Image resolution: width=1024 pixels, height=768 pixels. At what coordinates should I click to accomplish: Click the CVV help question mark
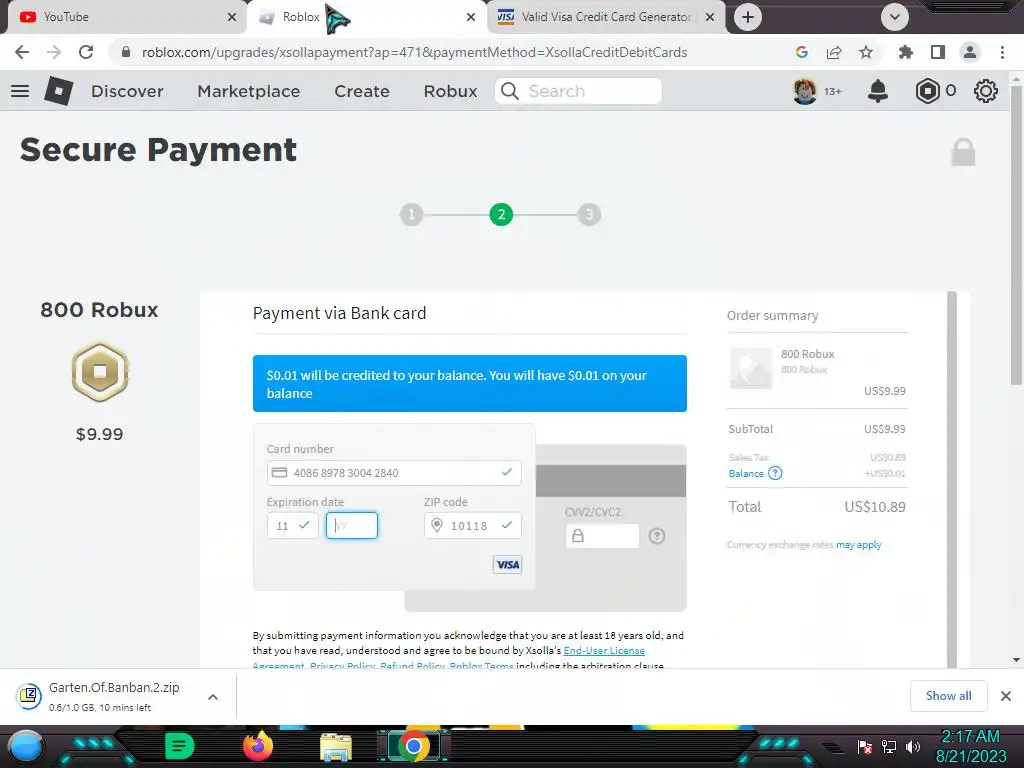coord(657,536)
